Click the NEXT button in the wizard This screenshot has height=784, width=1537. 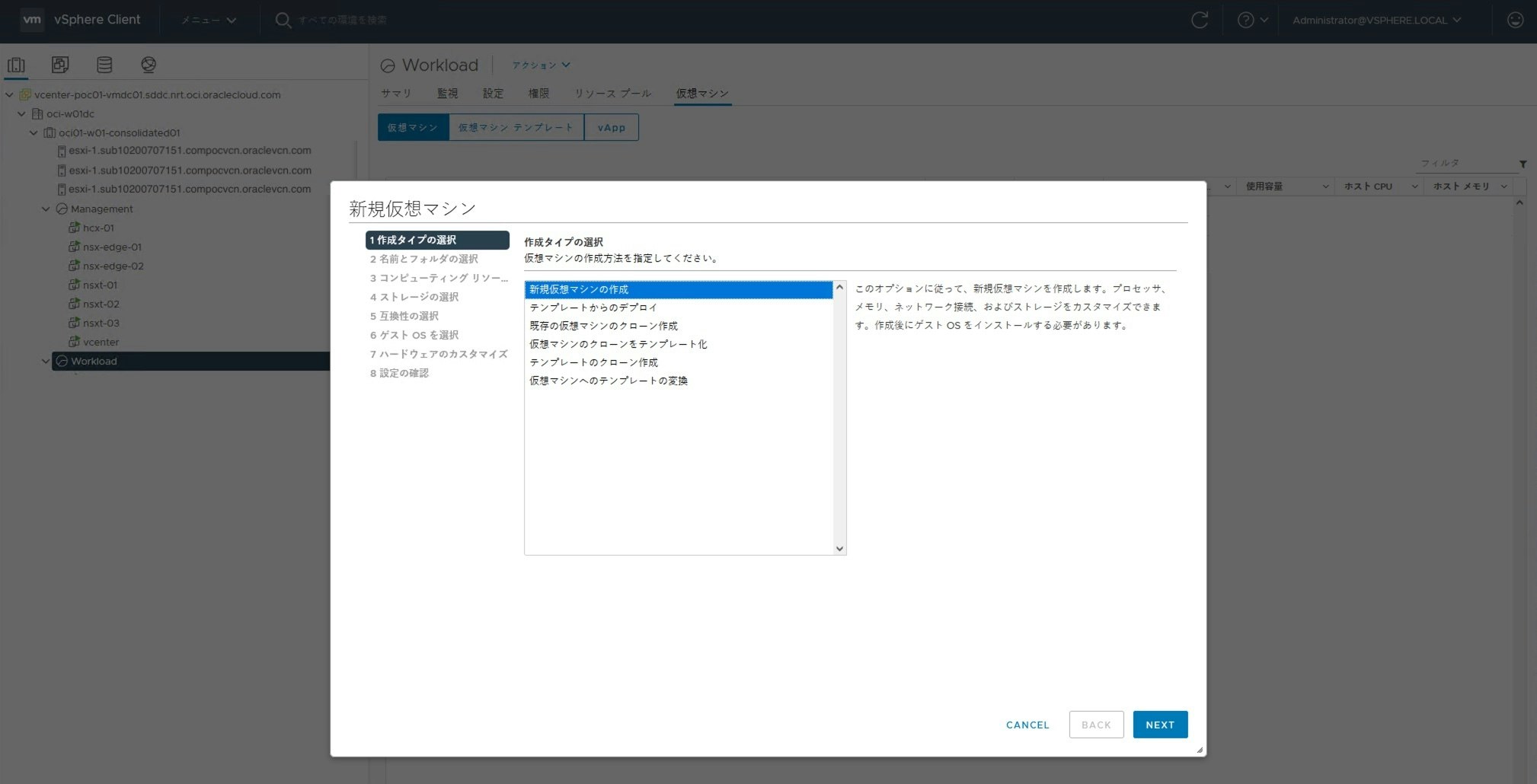[1160, 725]
